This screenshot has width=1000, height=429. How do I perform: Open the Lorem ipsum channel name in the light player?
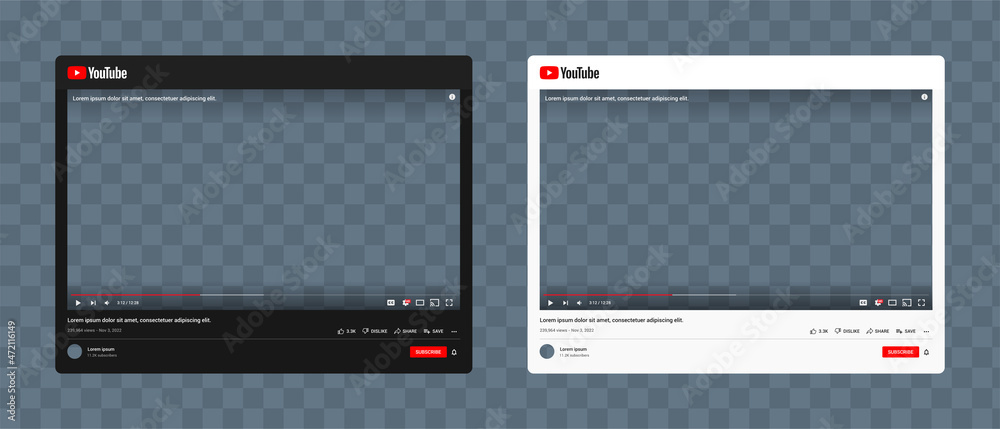(573, 349)
